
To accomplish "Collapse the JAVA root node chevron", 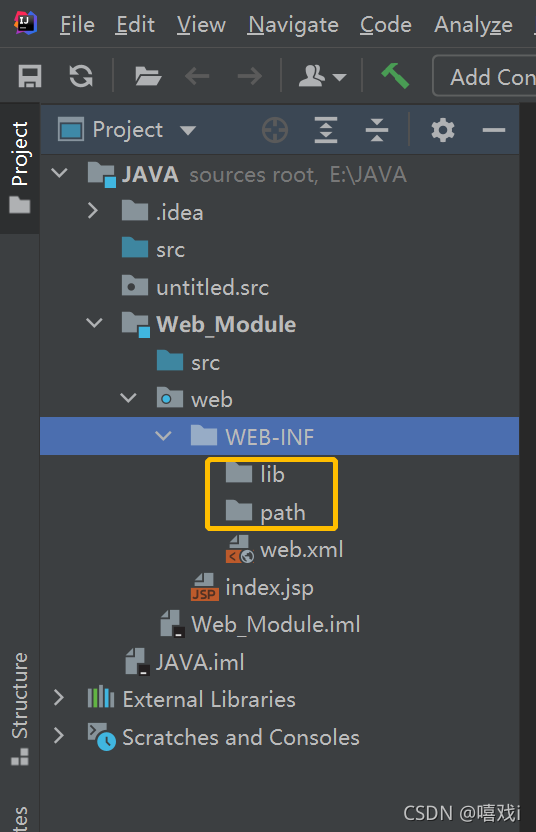I will 60,174.
